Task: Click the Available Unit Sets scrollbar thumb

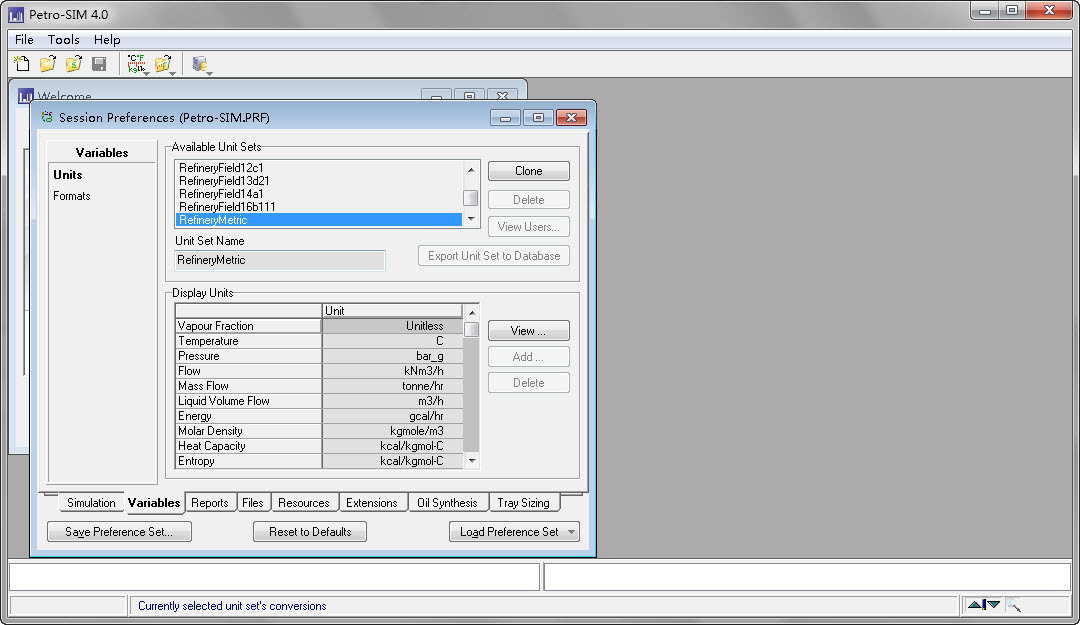Action: click(x=471, y=198)
